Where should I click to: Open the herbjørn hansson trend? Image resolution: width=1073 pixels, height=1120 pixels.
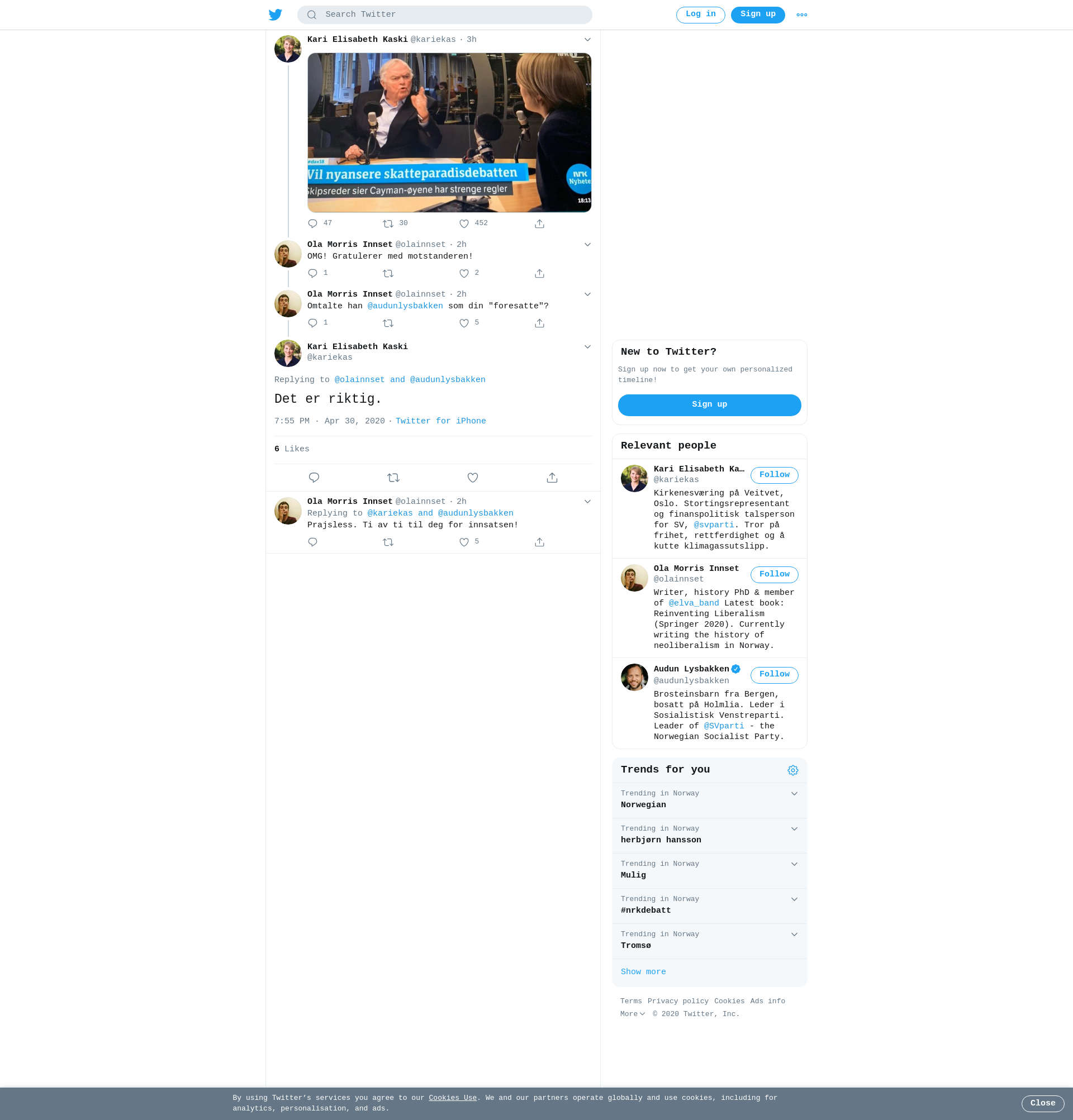coord(661,840)
